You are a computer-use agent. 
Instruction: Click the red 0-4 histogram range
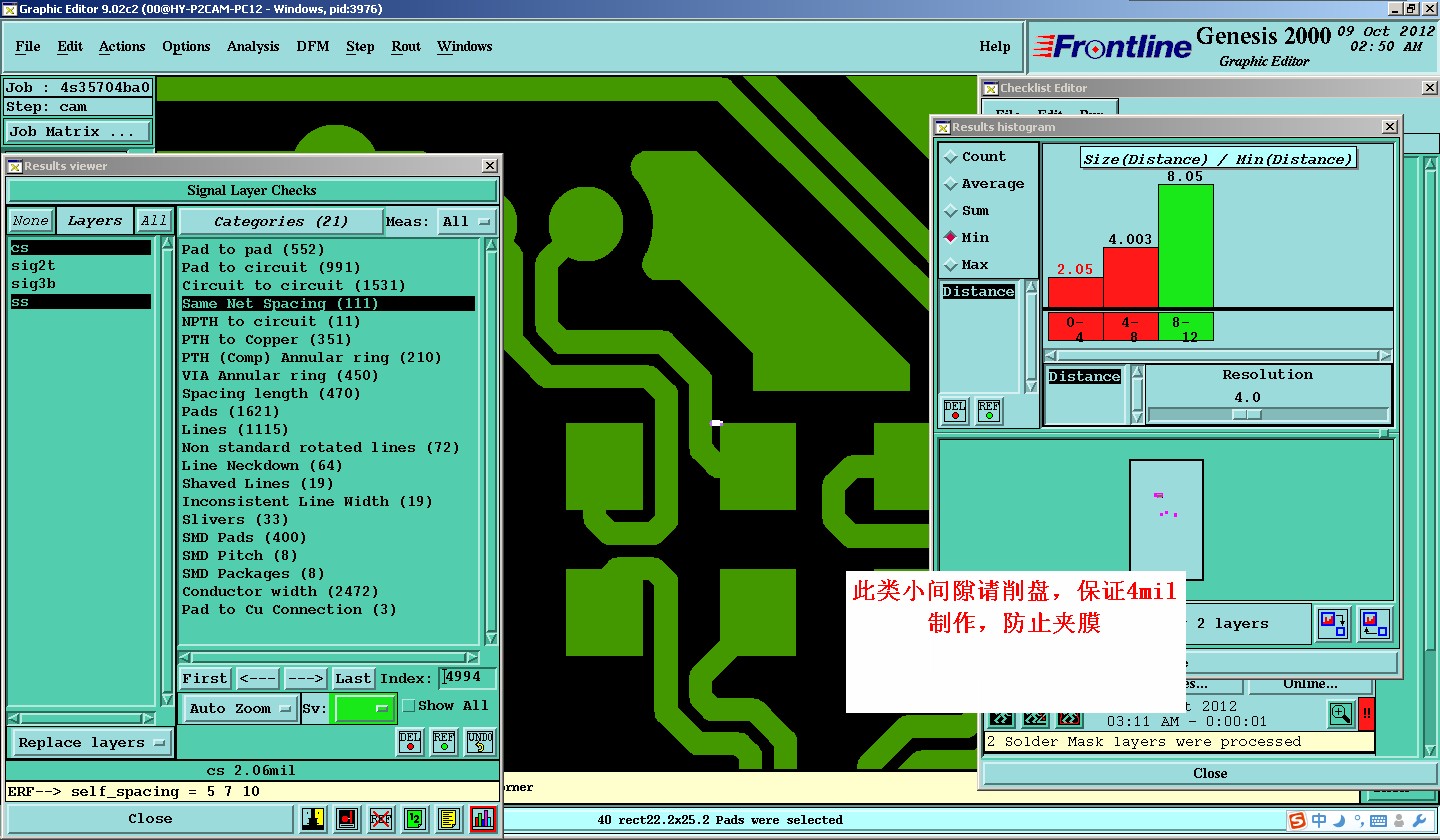tap(1075, 328)
